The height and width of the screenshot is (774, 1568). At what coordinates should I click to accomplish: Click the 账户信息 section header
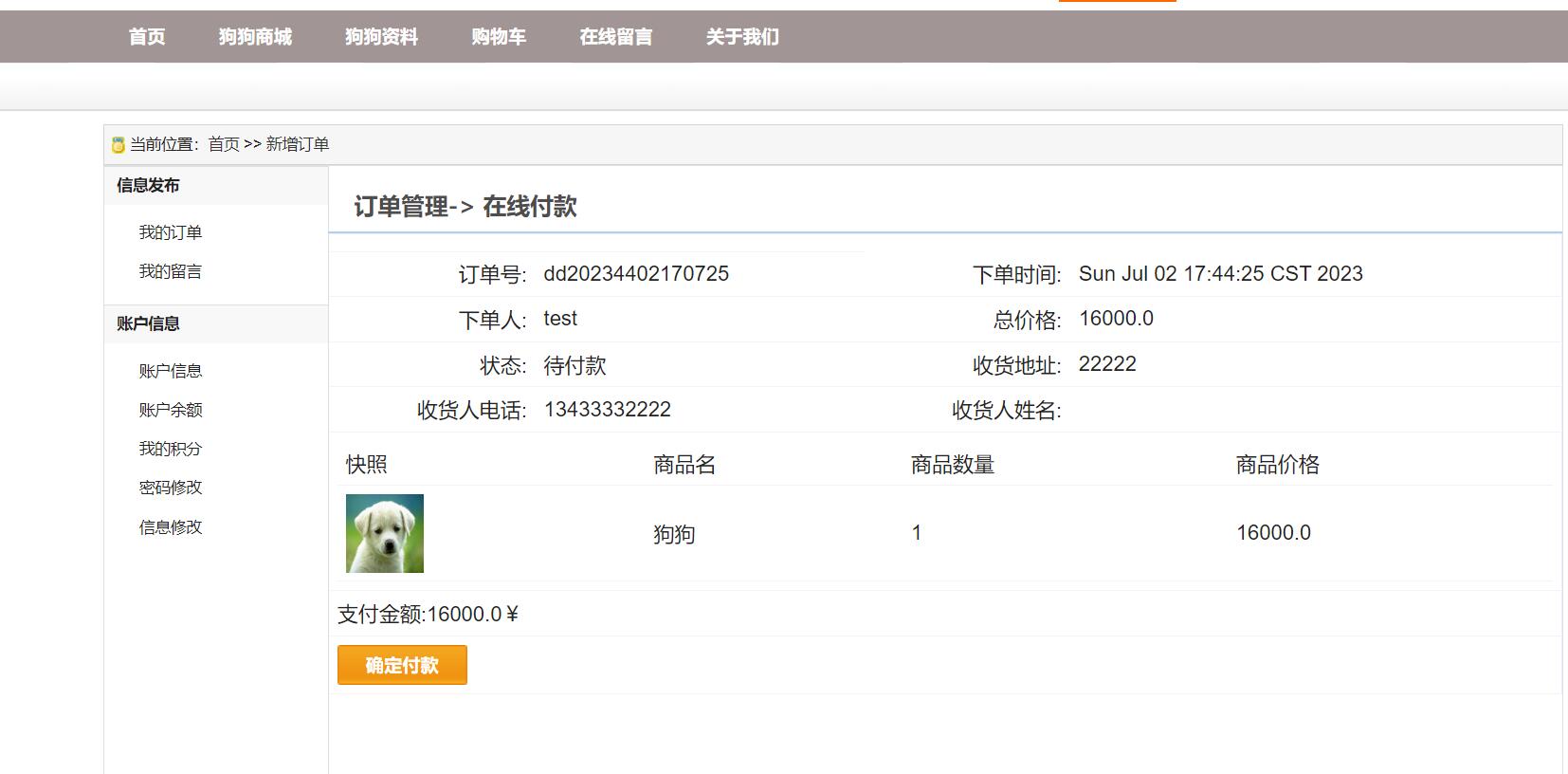point(148,323)
